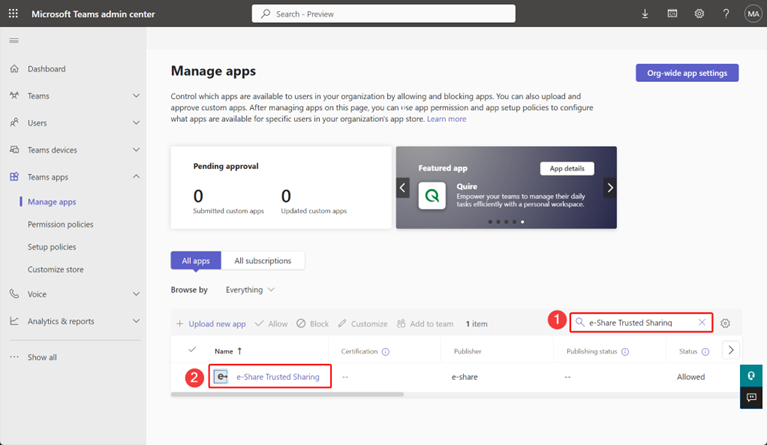
Task: Open the feedback chat widget button
Action: [x=751, y=398]
